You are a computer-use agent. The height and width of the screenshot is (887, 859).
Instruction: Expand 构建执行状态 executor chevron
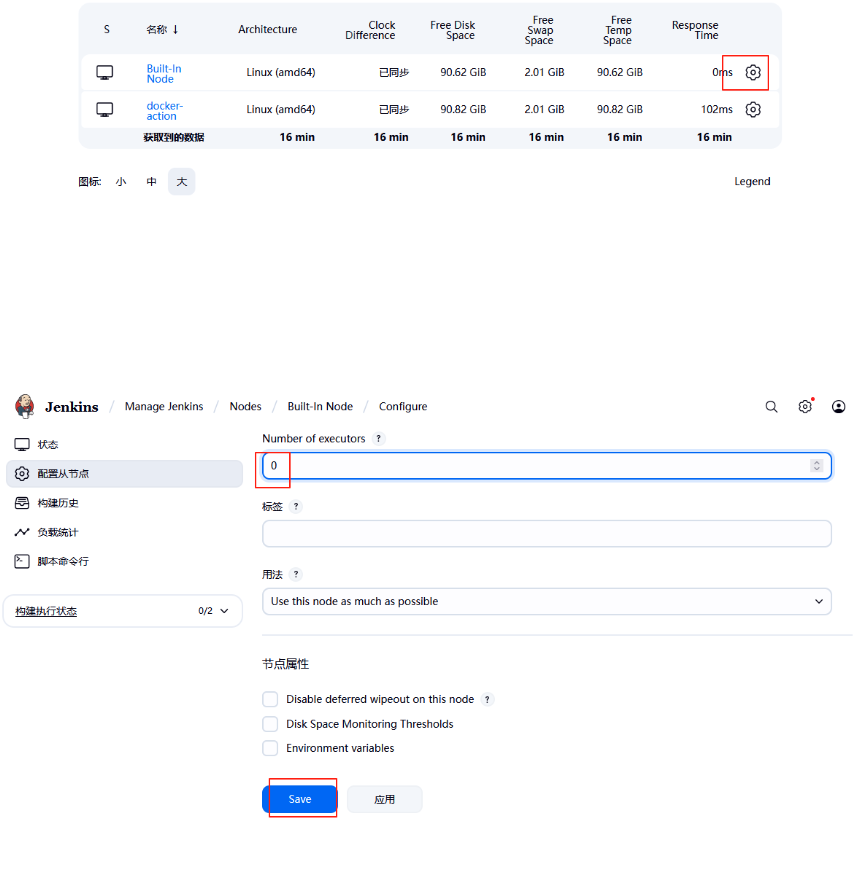click(x=225, y=611)
